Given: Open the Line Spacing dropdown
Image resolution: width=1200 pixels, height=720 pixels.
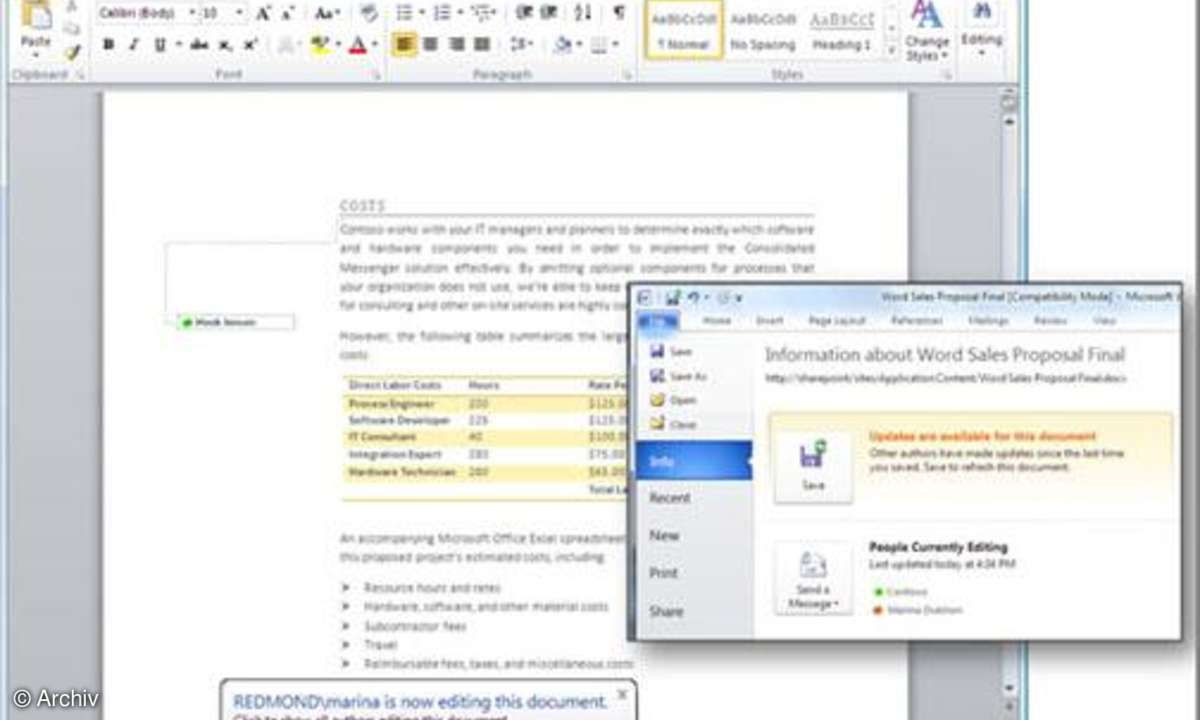Looking at the screenshot, I should coord(521,45).
